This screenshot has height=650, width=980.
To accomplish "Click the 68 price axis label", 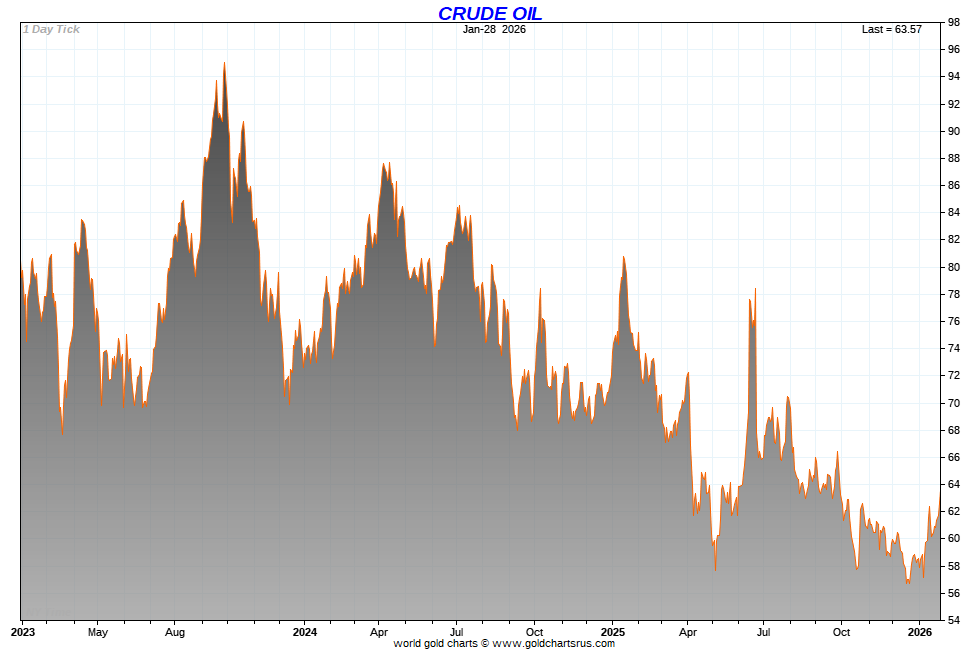I will coord(954,430).
